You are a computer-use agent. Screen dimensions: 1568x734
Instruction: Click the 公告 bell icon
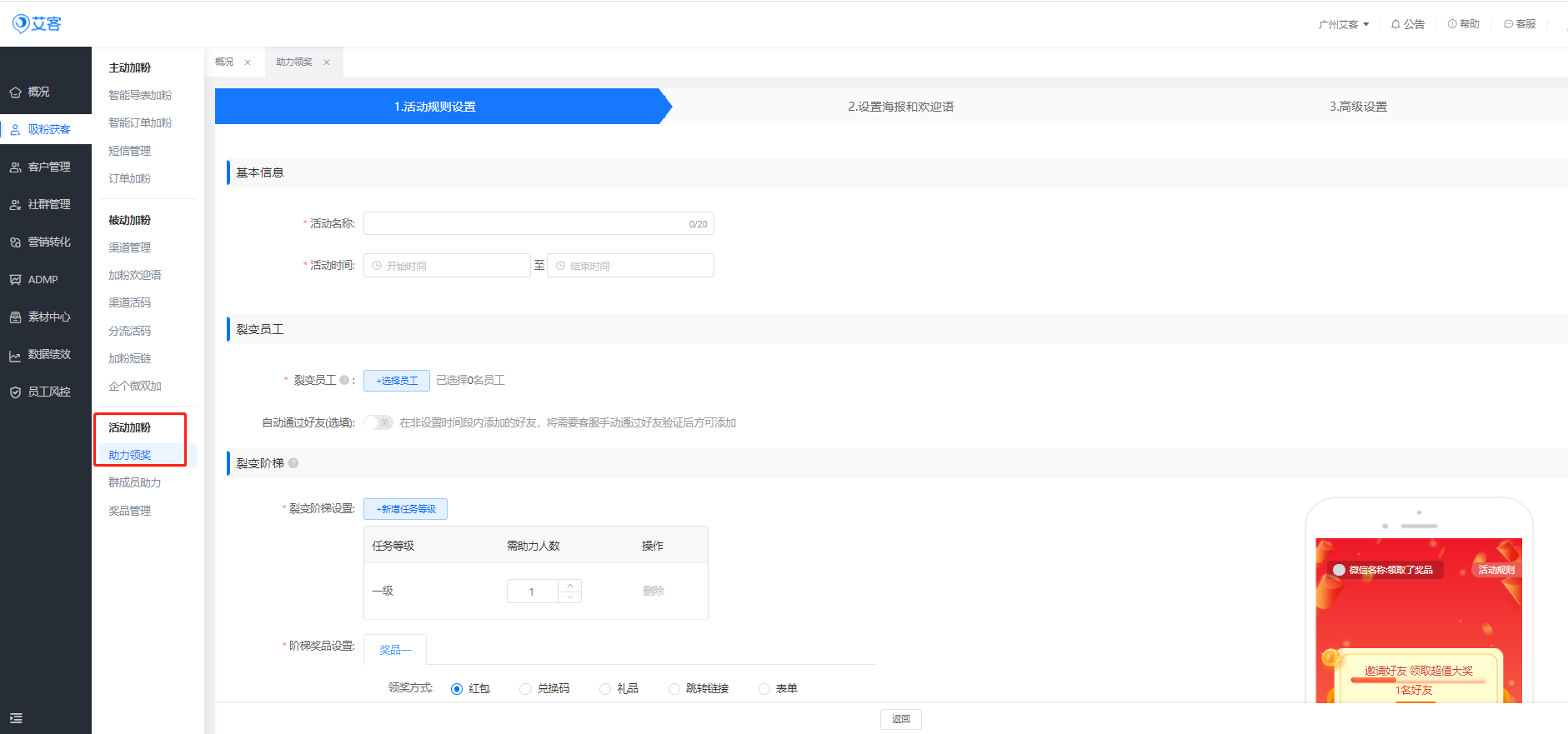(1395, 24)
